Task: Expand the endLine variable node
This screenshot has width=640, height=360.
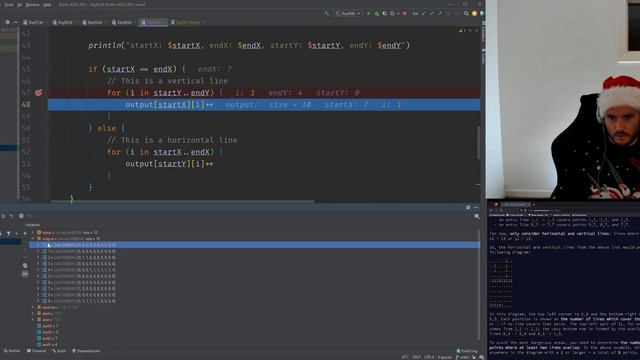Action: (33, 307)
